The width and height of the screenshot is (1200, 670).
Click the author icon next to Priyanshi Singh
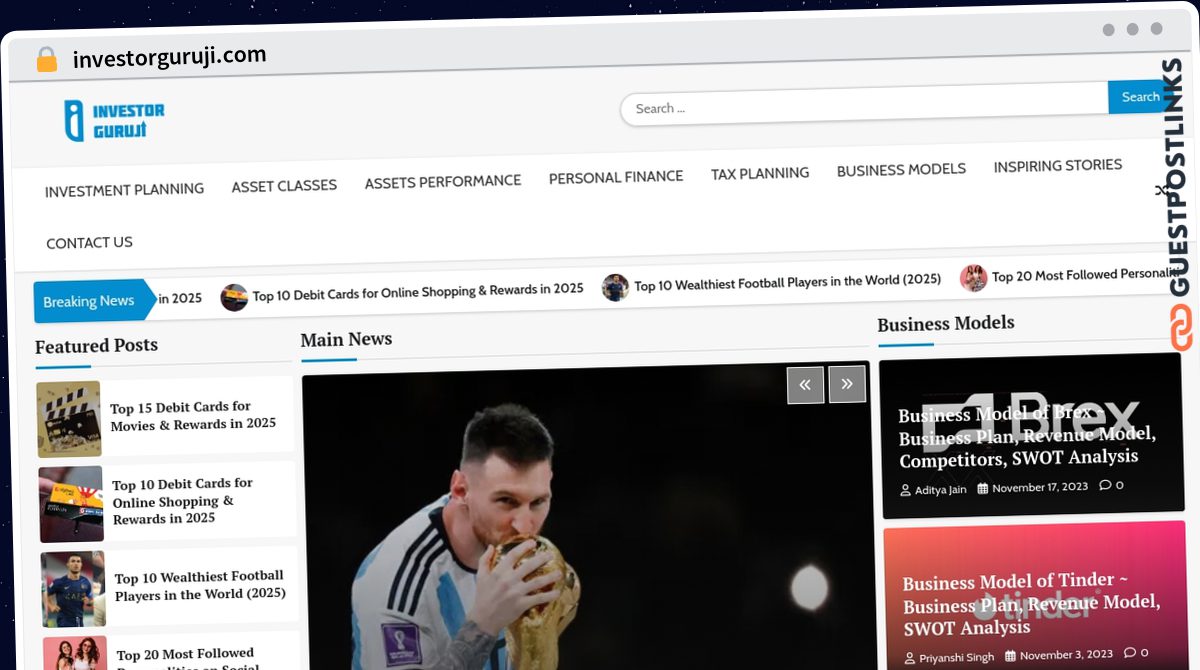(909, 658)
